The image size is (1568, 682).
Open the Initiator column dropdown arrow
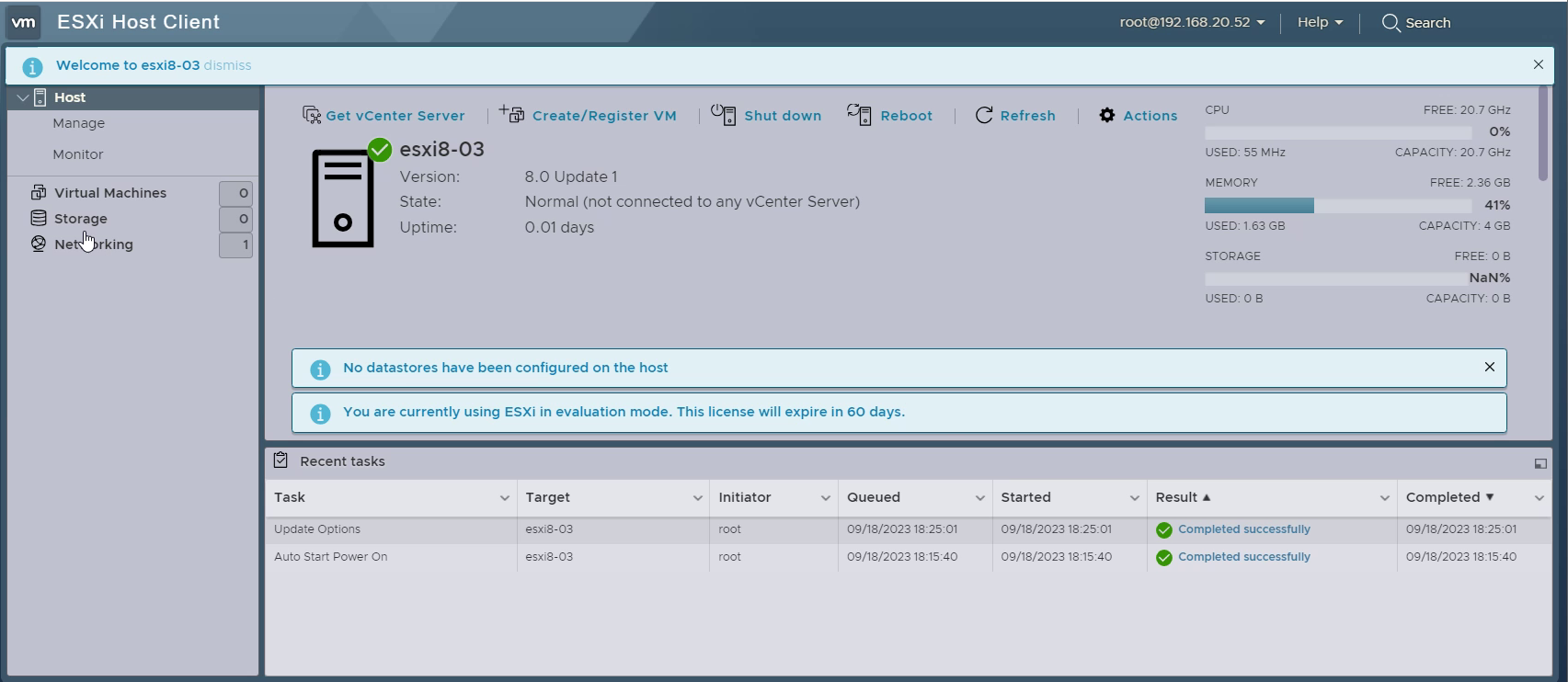(826, 498)
